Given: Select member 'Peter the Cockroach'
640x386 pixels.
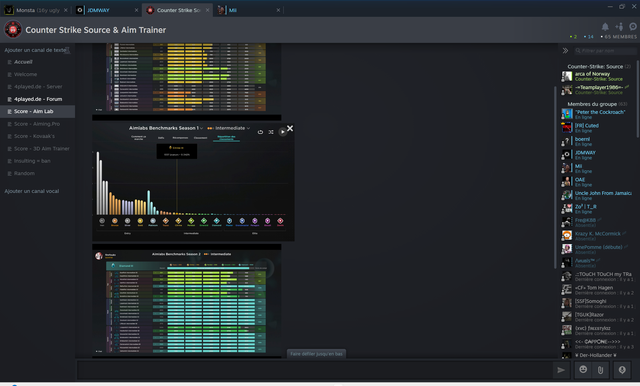Looking at the screenshot, I should 598,114.
